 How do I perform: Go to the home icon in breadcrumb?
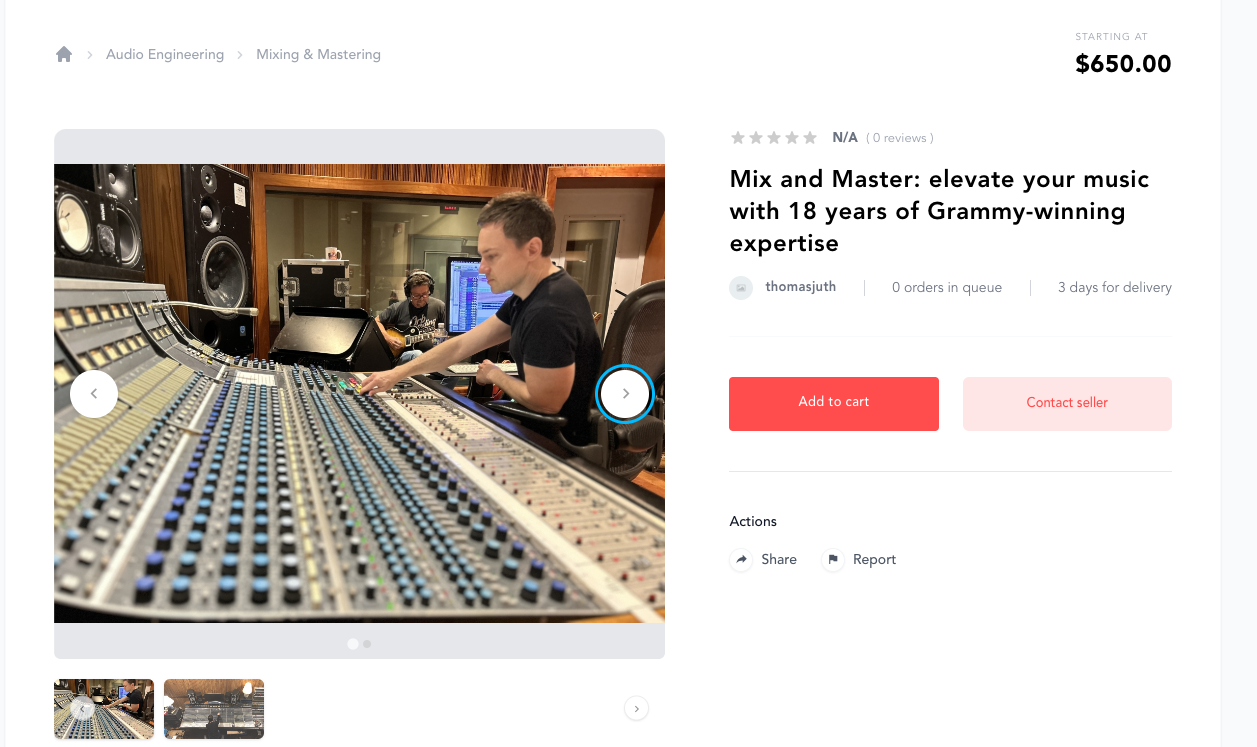point(64,54)
